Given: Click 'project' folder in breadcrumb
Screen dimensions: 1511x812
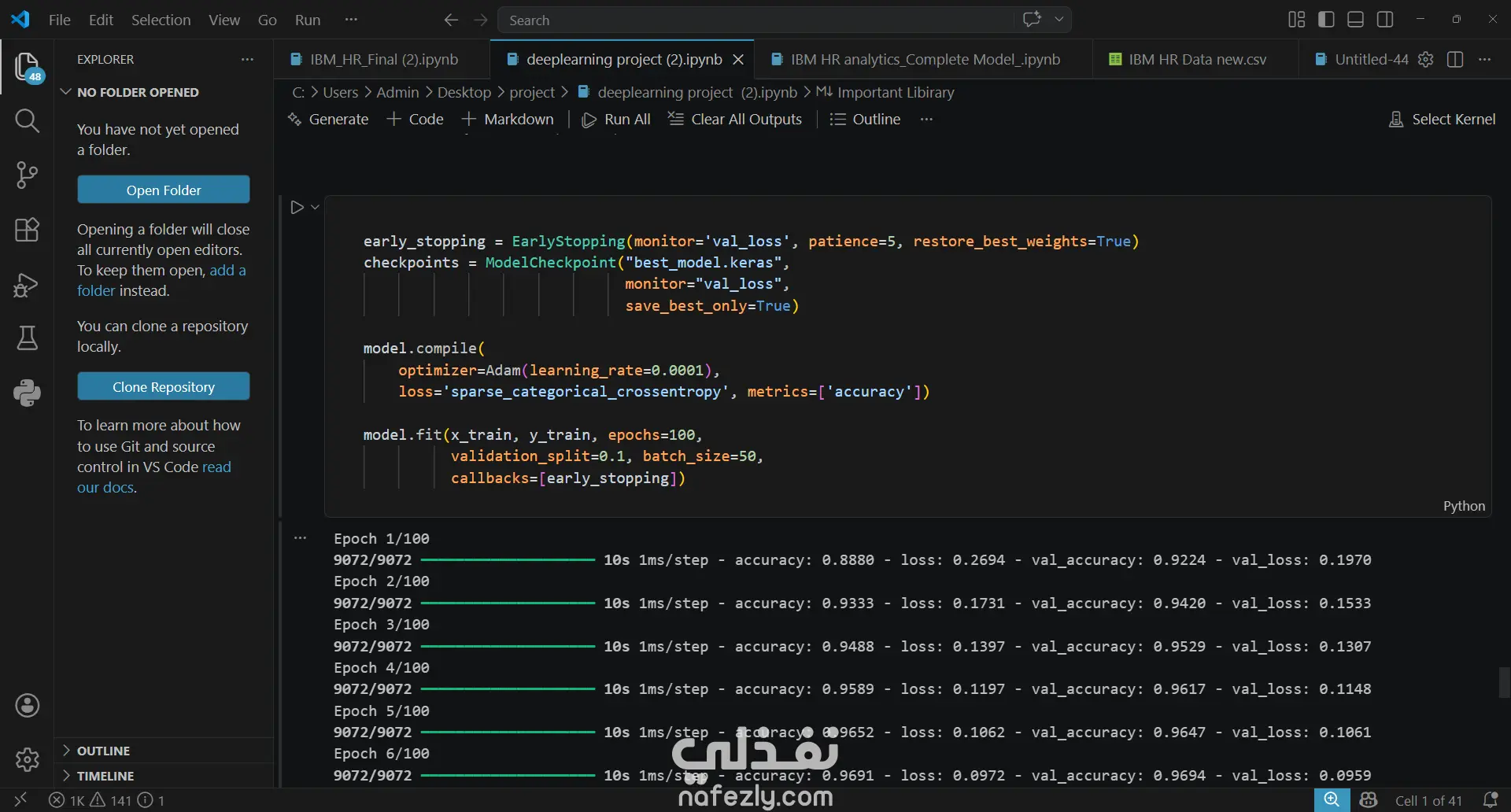Looking at the screenshot, I should tap(532, 92).
